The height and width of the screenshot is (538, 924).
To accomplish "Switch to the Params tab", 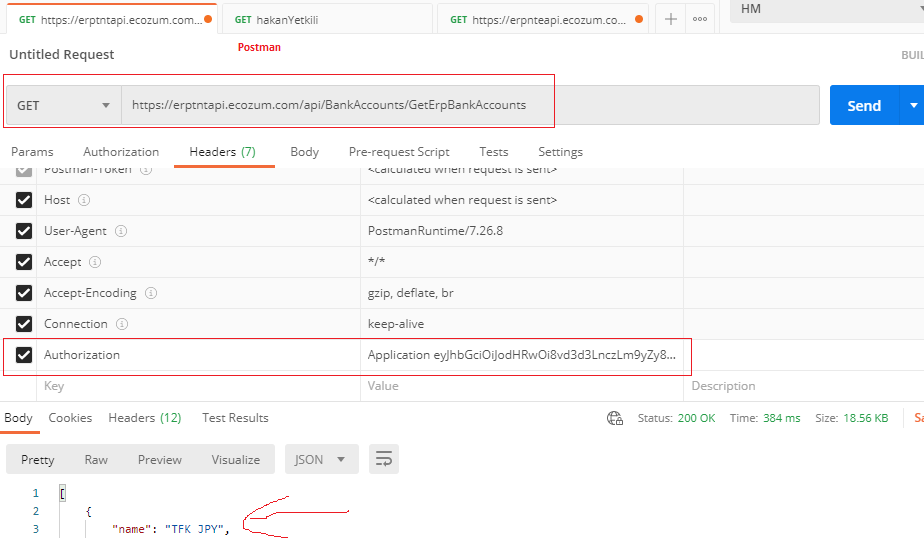I will pos(32,152).
